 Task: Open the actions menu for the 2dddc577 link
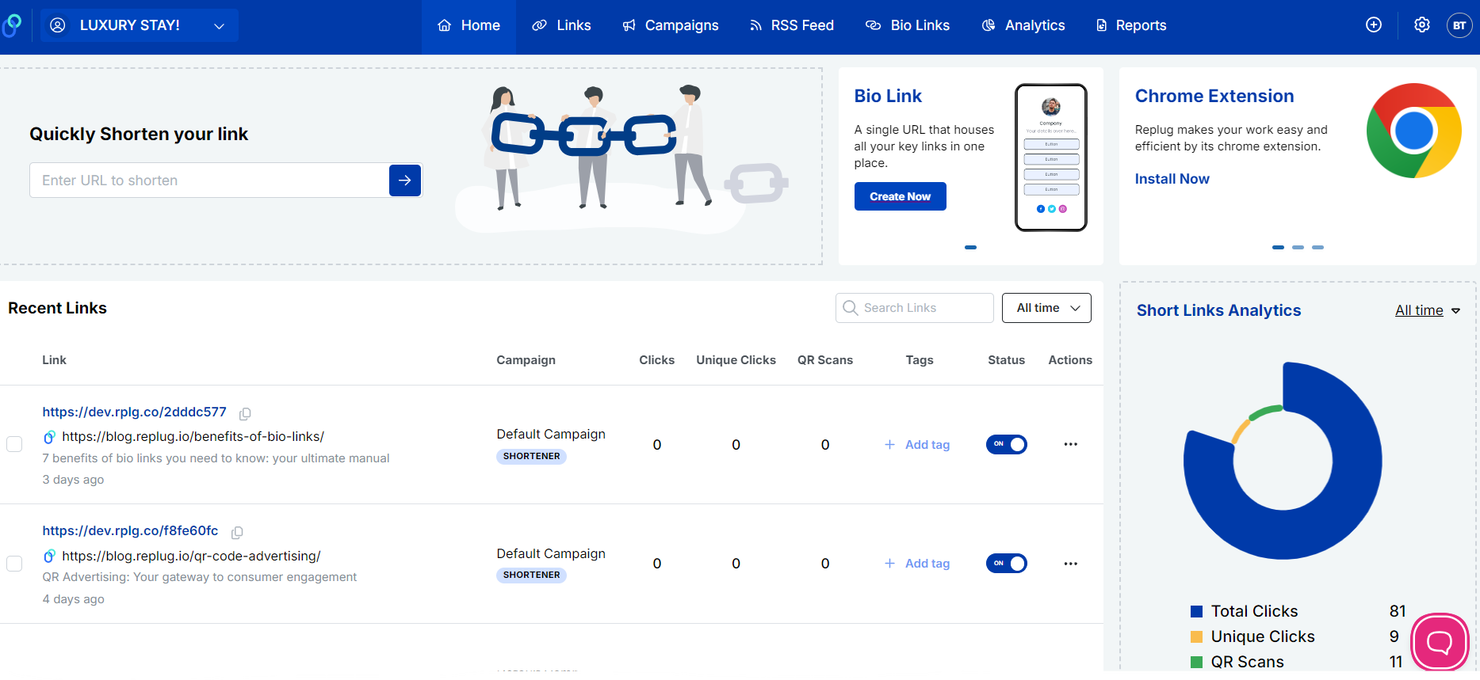point(1071,444)
